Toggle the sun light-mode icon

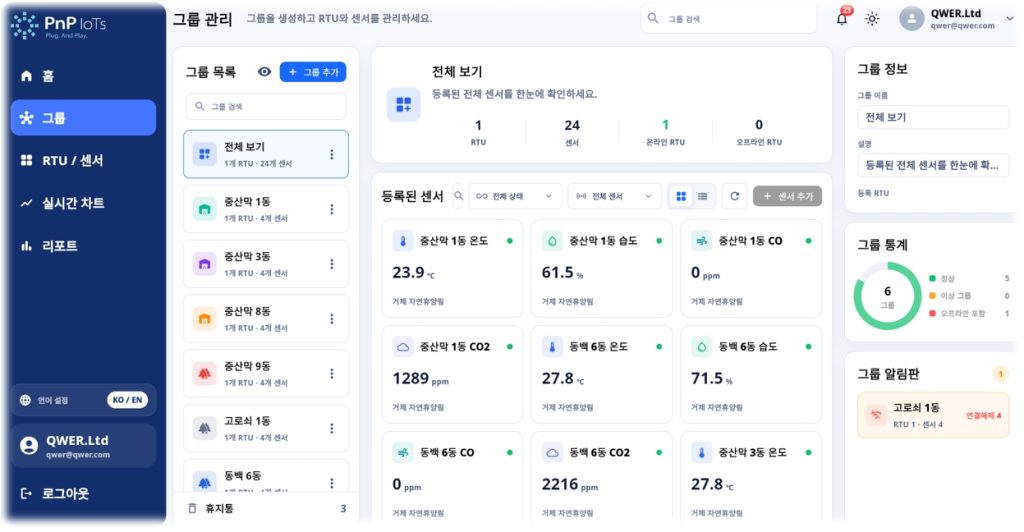tap(872, 19)
